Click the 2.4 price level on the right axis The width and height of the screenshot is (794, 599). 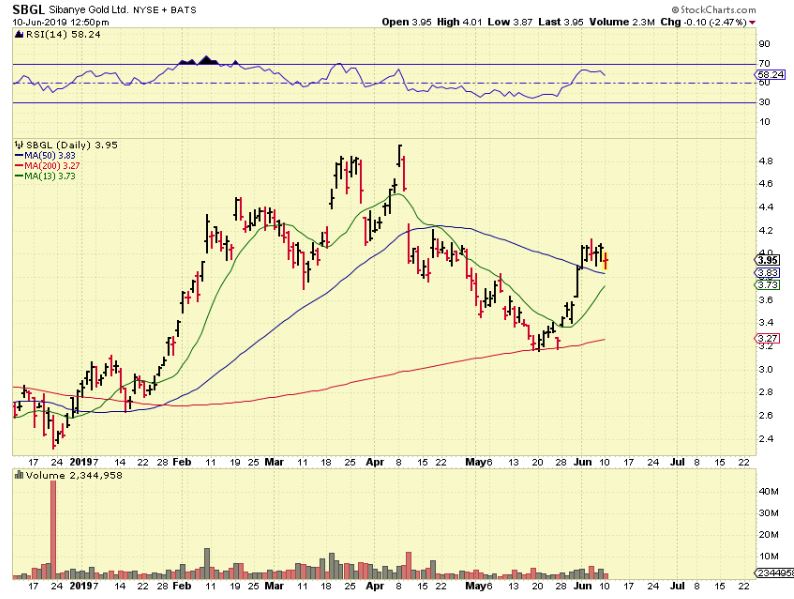766,439
